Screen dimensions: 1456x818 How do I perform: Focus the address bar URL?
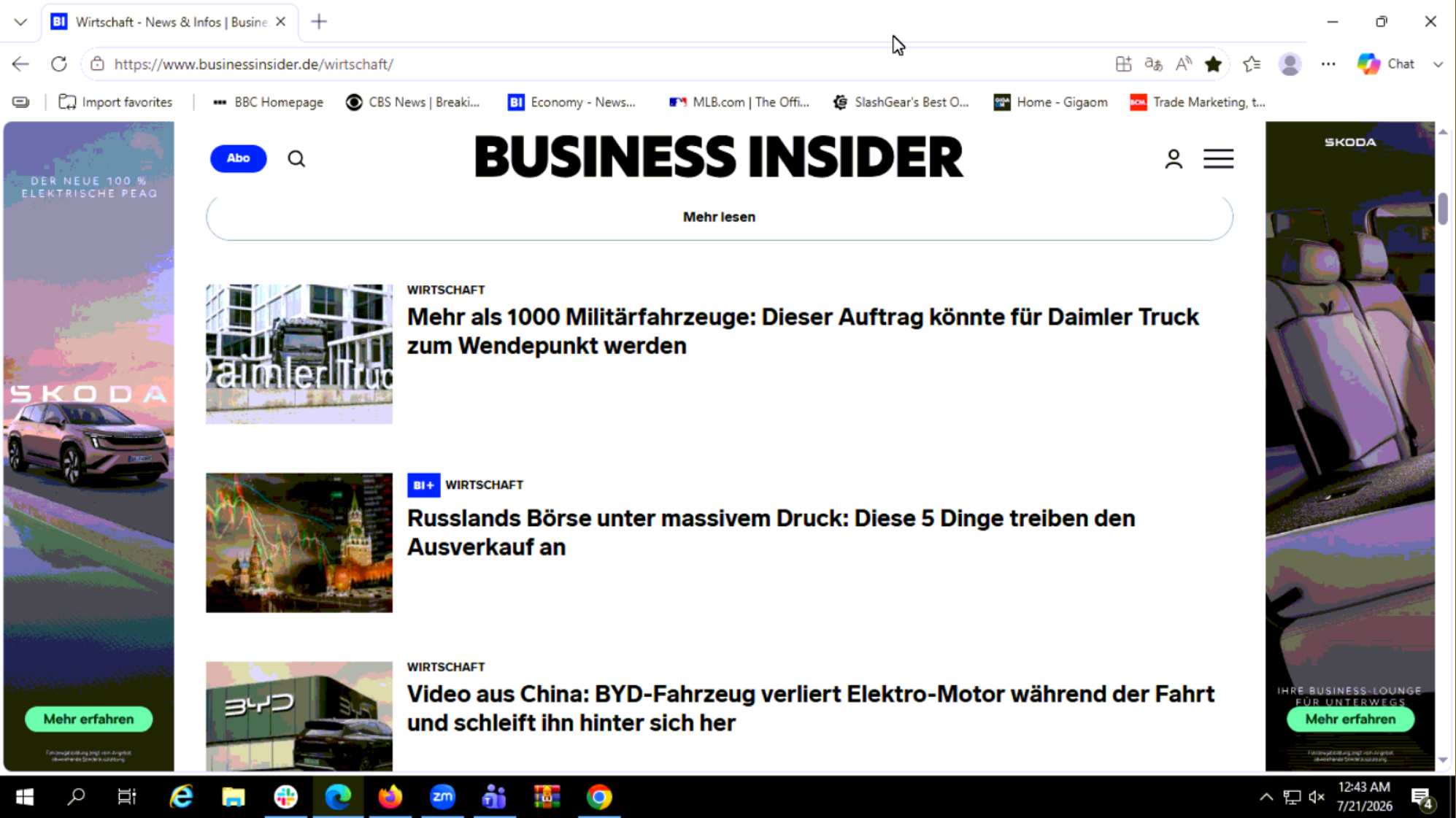pyautogui.click(x=254, y=64)
